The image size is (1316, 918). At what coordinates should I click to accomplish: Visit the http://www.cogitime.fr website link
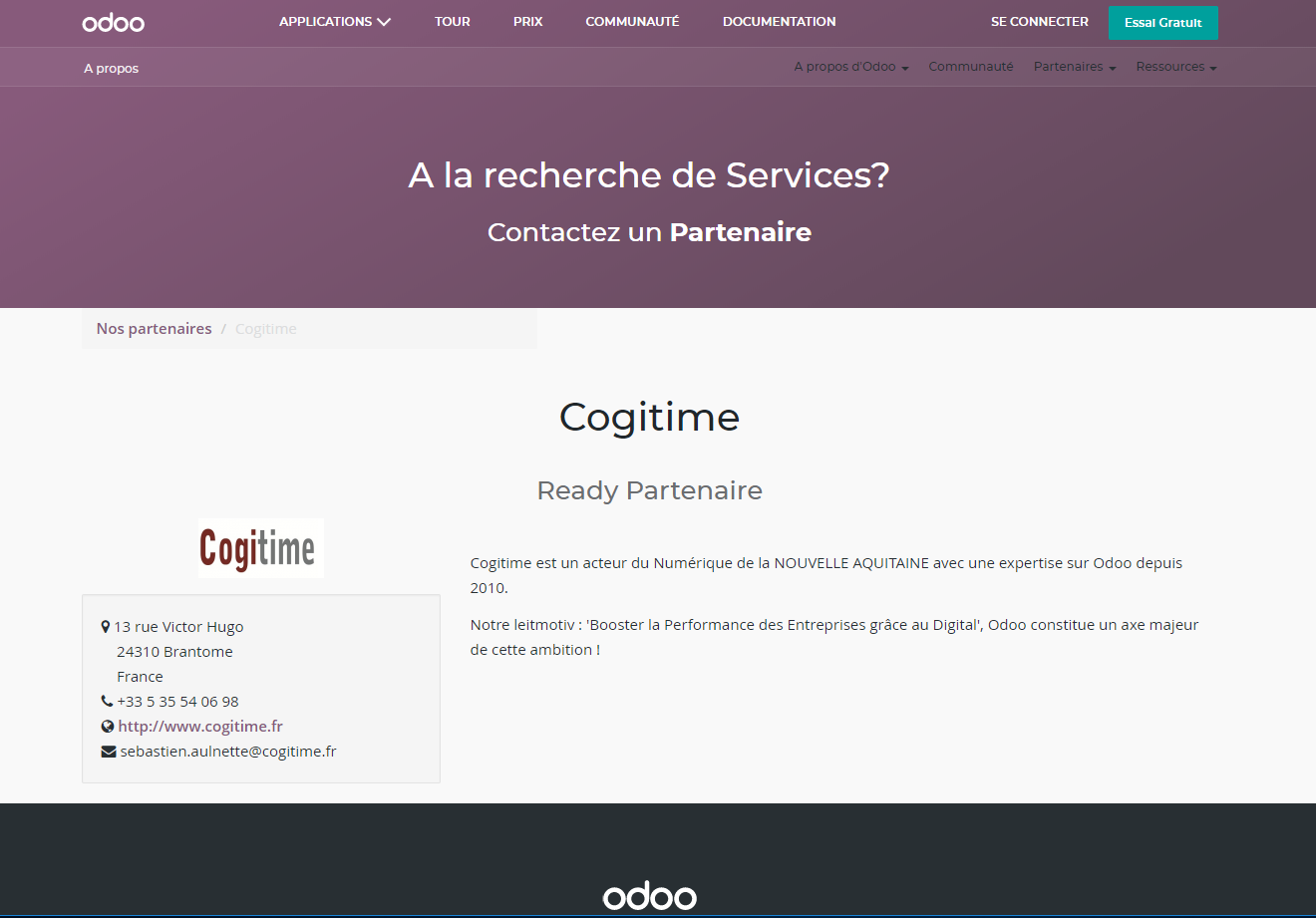tap(200, 727)
